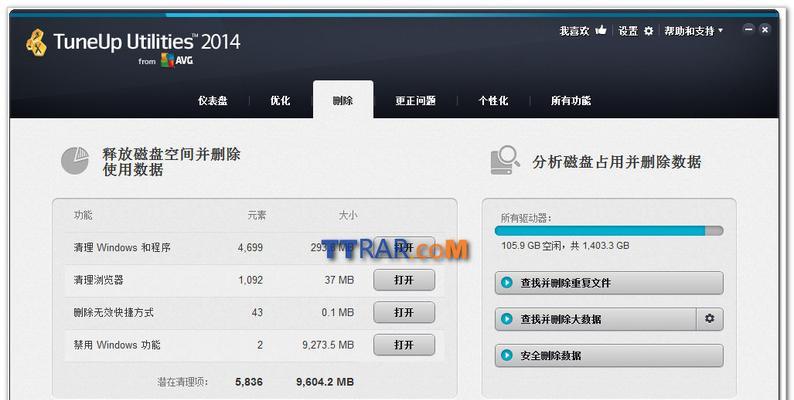
Task: Expand the 帮助和支持 dropdown menu
Action: 694,31
